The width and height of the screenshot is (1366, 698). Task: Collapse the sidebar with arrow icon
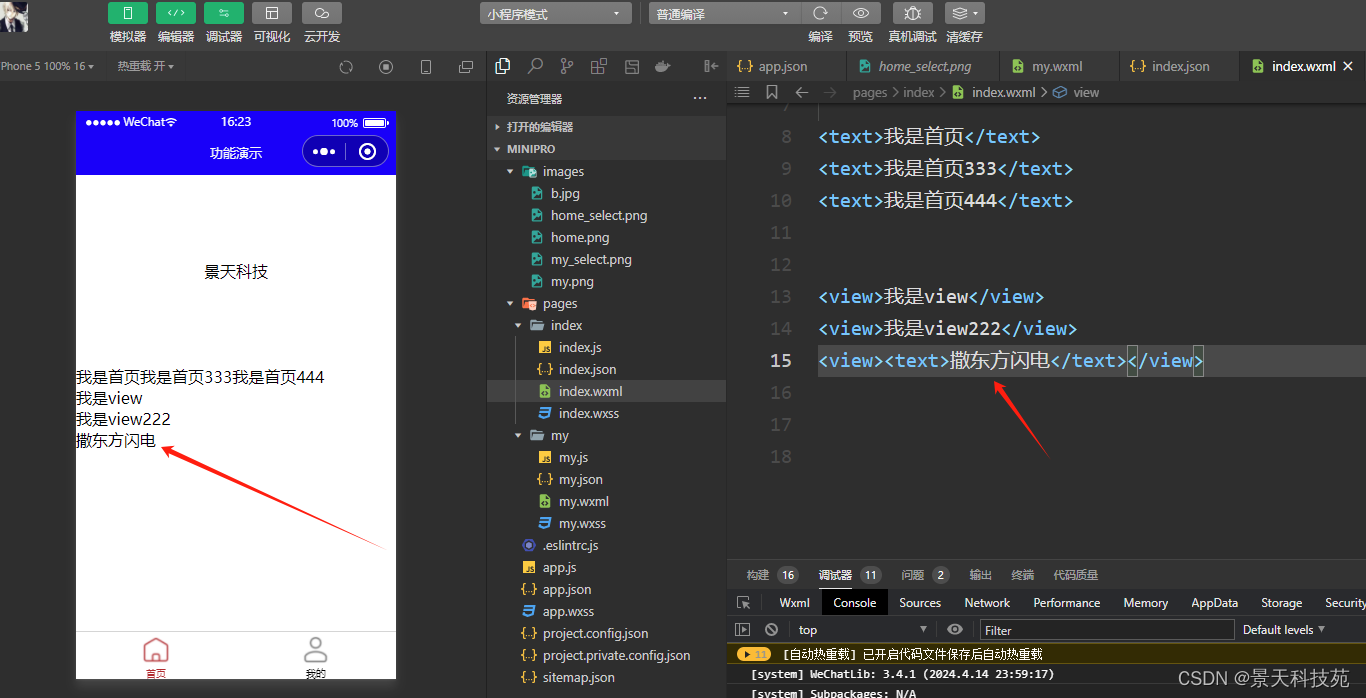point(711,66)
